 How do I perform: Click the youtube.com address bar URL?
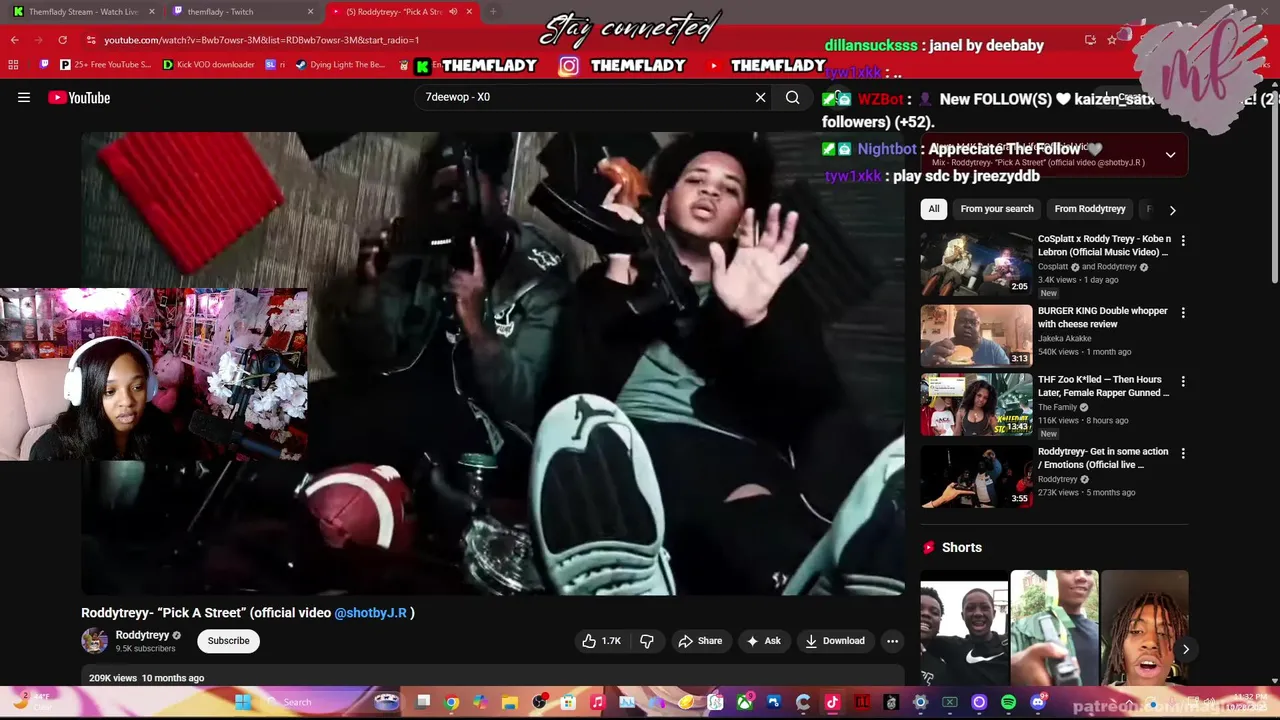point(262,40)
